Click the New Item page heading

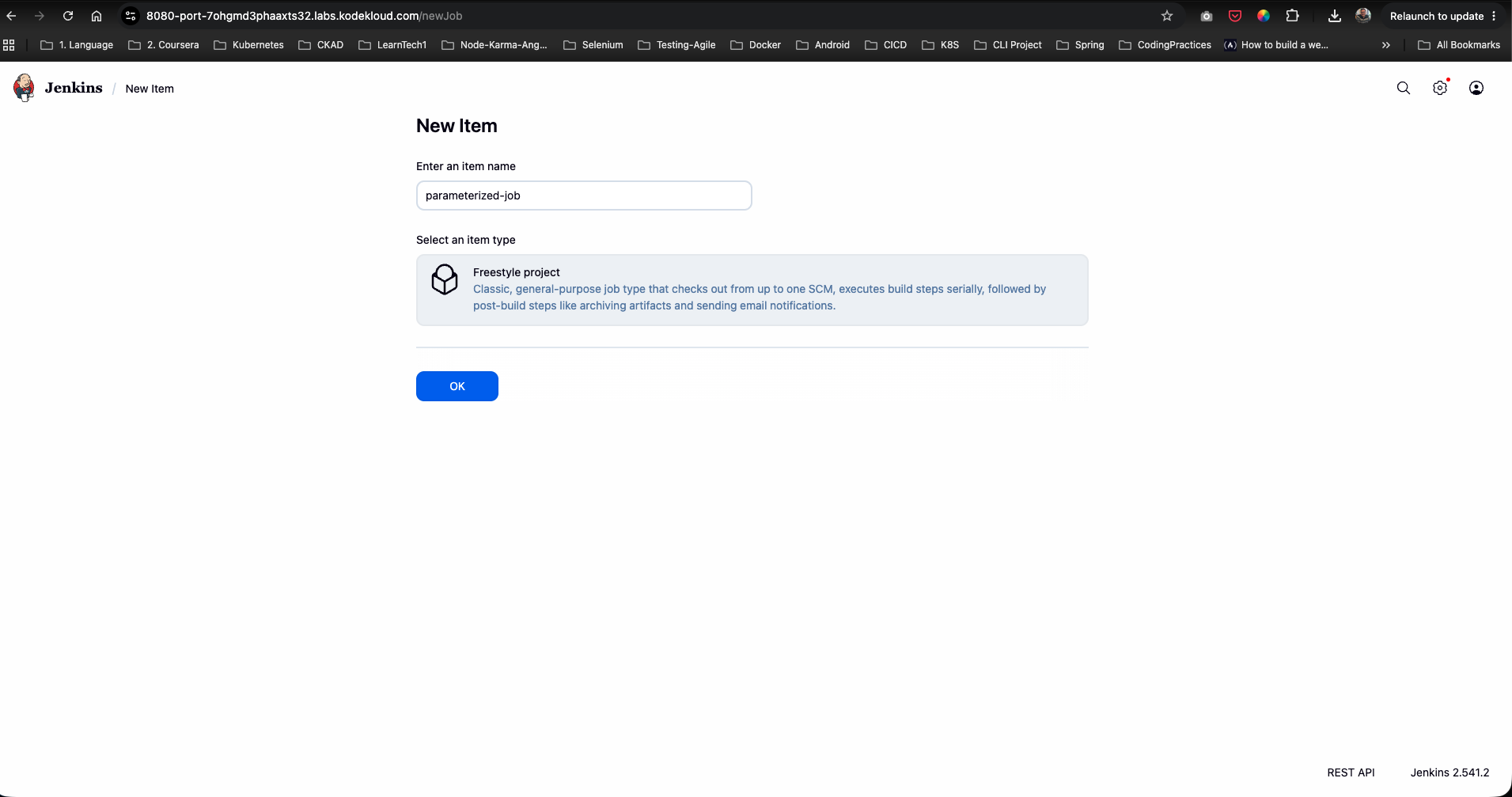[457, 126]
